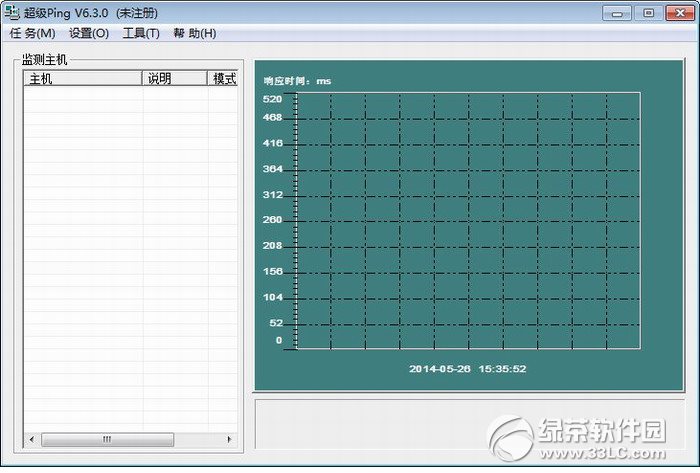This screenshot has width=700, height=473.
Task: Open the 帮助(H) menu
Action: point(195,33)
